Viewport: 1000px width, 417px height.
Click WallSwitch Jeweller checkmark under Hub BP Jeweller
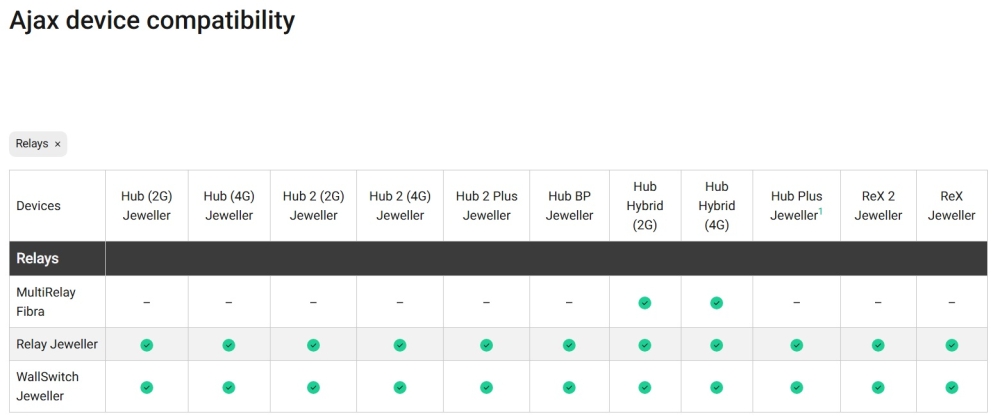[569, 387]
